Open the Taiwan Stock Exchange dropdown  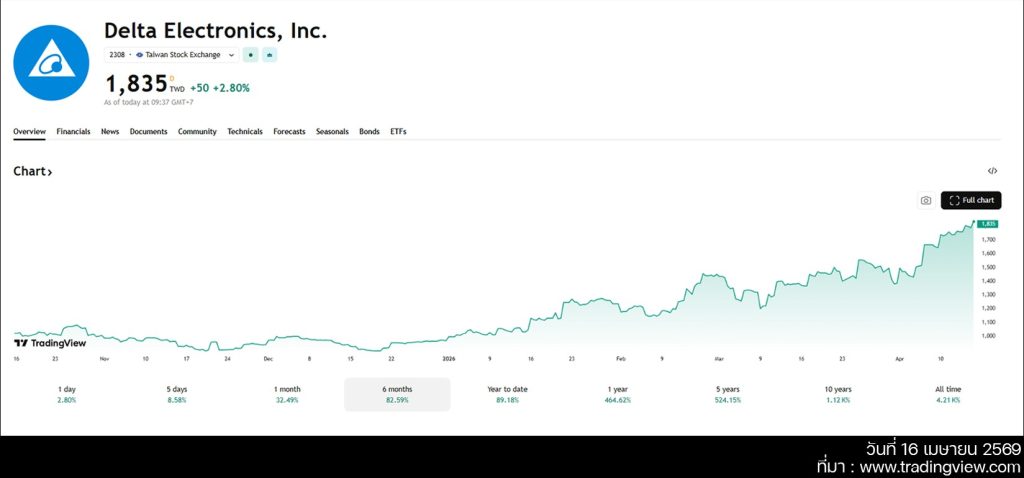(x=185, y=55)
